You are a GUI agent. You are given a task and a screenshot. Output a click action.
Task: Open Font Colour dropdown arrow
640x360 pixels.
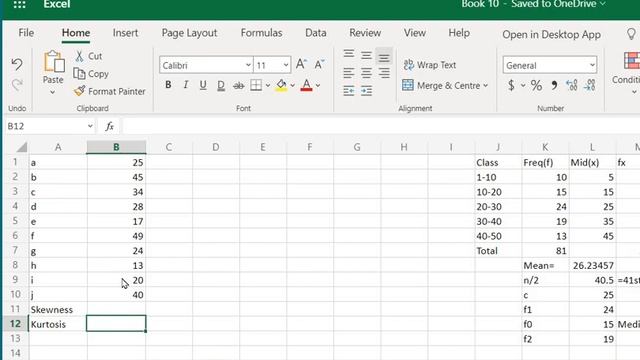pyautogui.click(x=318, y=85)
